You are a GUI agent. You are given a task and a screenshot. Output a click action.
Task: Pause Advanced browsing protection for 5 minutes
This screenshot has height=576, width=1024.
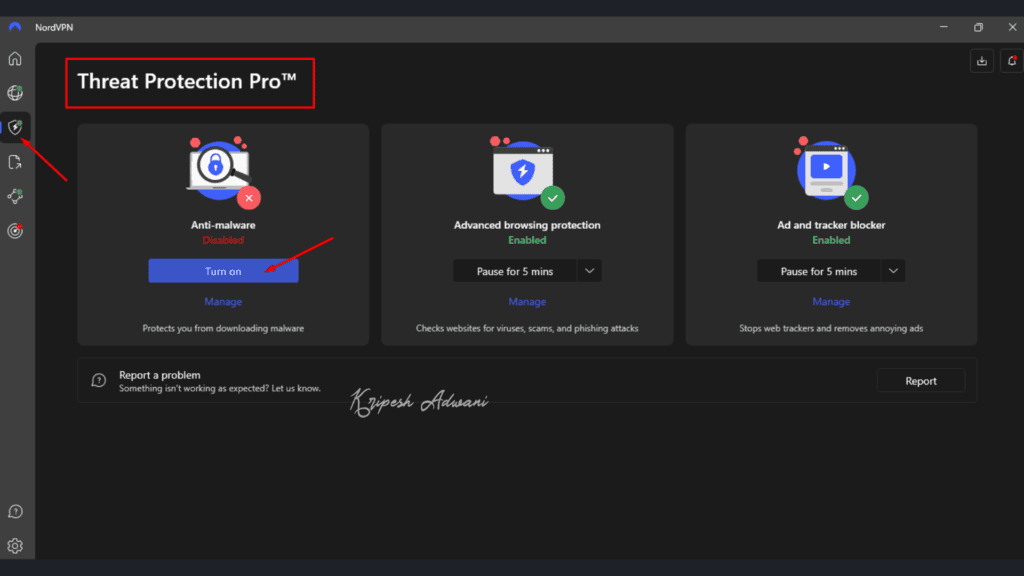click(x=515, y=270)
